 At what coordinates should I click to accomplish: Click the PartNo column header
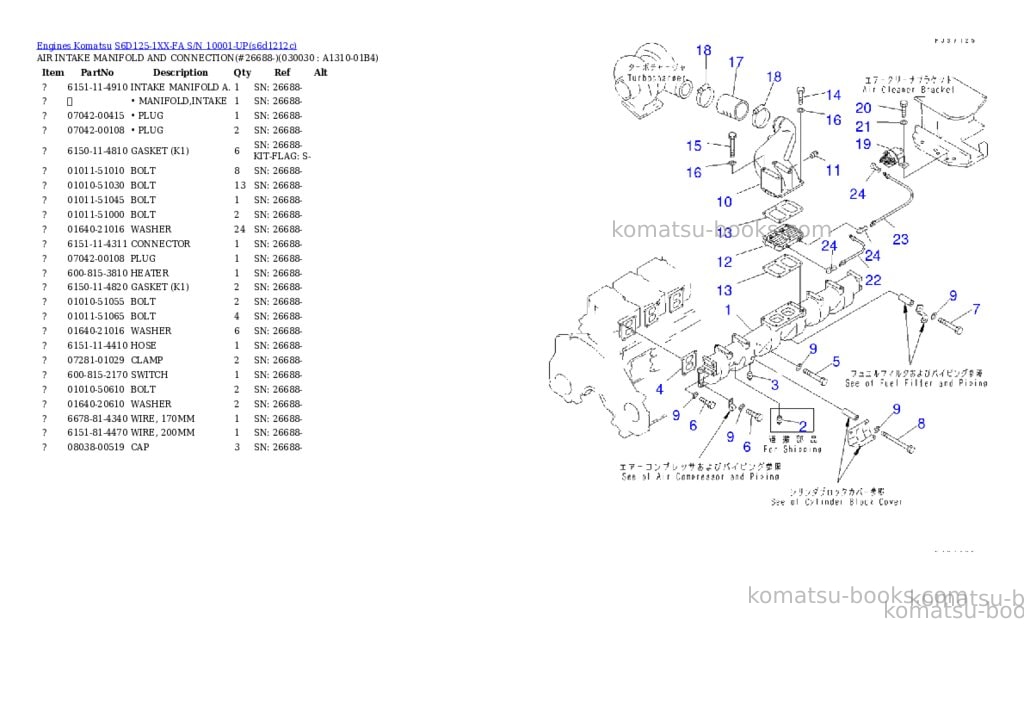pyautogui.click(x=97, y=72)
